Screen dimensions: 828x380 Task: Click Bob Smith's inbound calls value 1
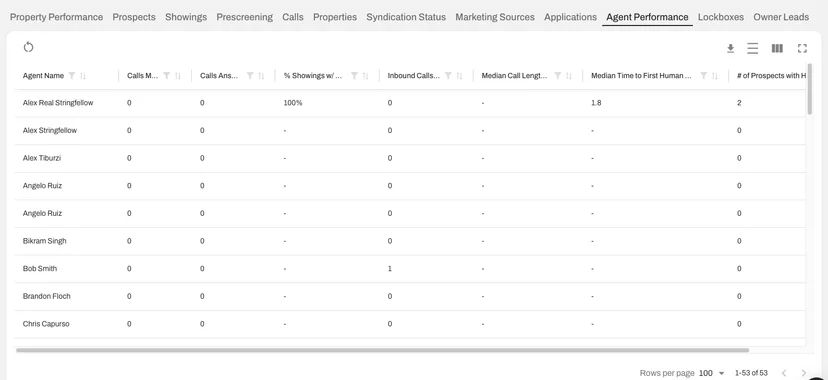coord(390,269)
